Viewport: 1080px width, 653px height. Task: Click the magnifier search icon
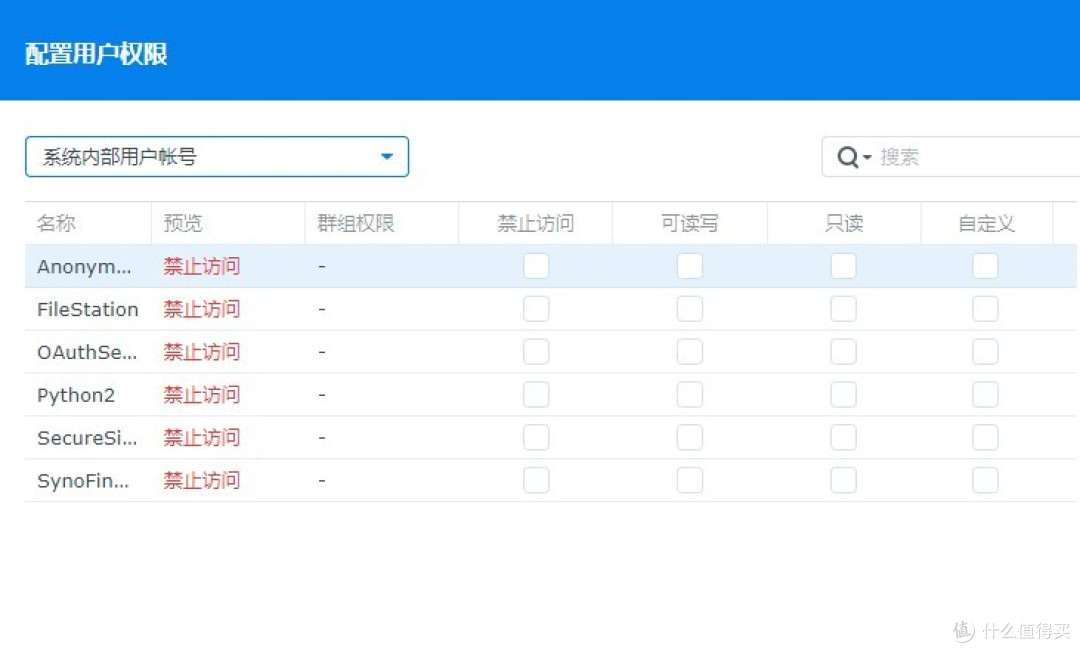[x=845, y=156]
